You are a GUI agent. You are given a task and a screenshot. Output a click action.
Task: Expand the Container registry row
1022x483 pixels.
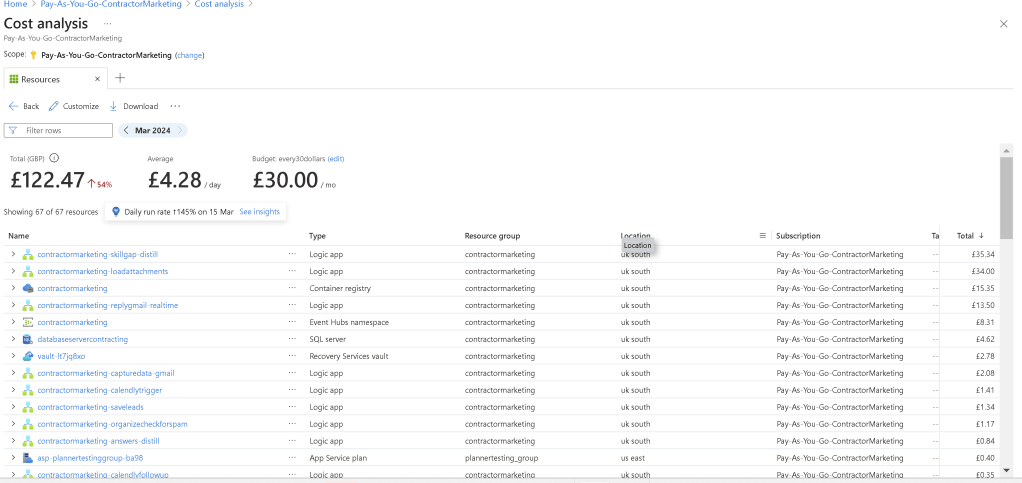13,288
